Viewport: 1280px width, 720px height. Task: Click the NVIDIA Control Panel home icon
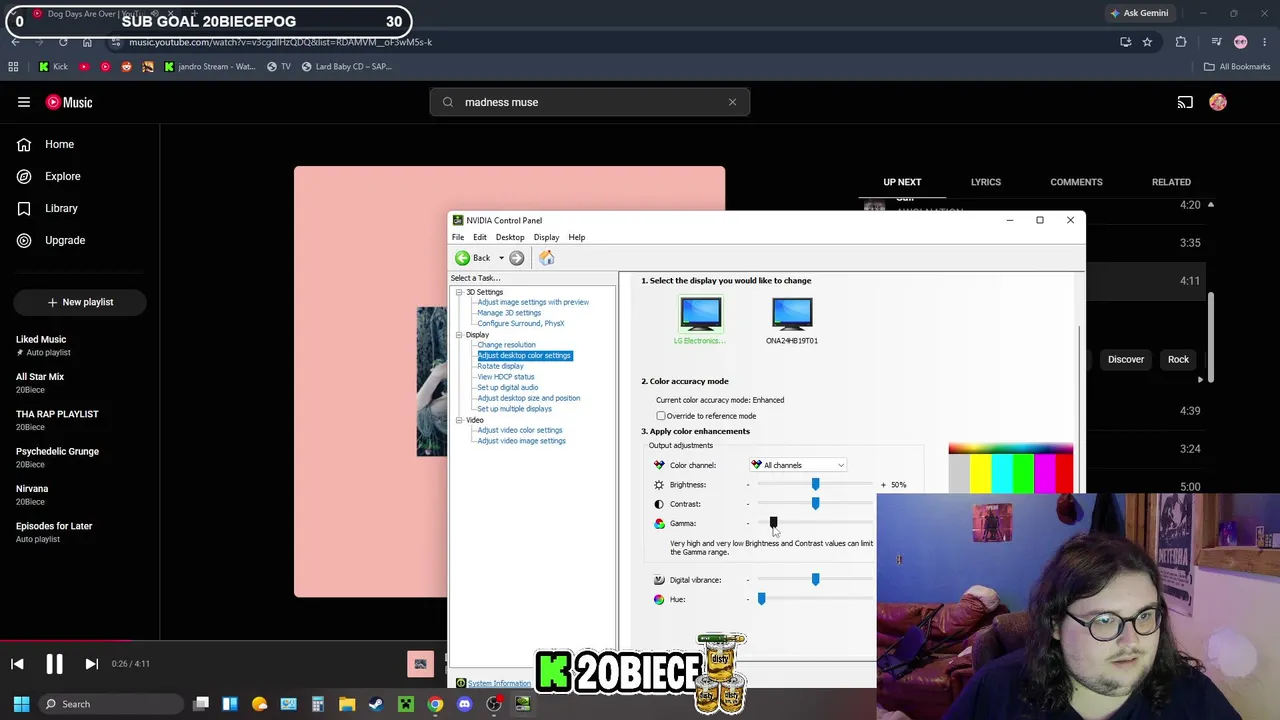[x=547, y=258]
